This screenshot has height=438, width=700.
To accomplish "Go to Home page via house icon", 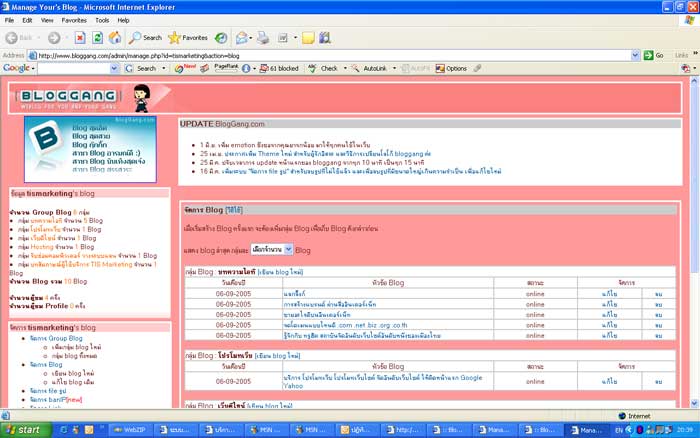I will [x=115, y=38].
